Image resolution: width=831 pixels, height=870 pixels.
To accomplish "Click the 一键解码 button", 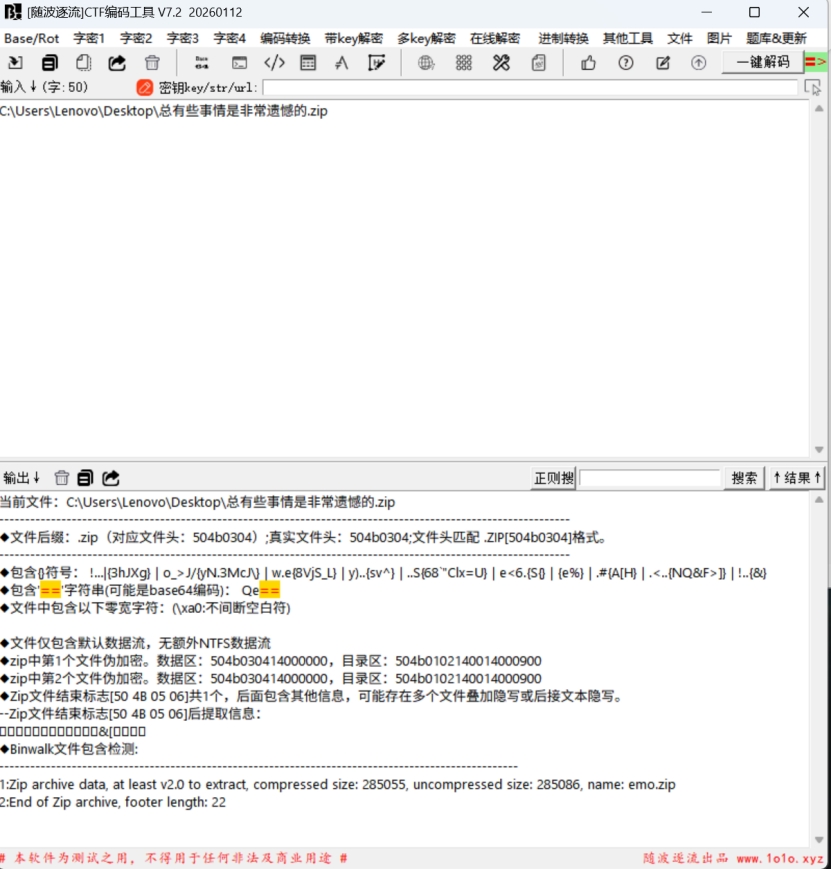I will 763,62.
